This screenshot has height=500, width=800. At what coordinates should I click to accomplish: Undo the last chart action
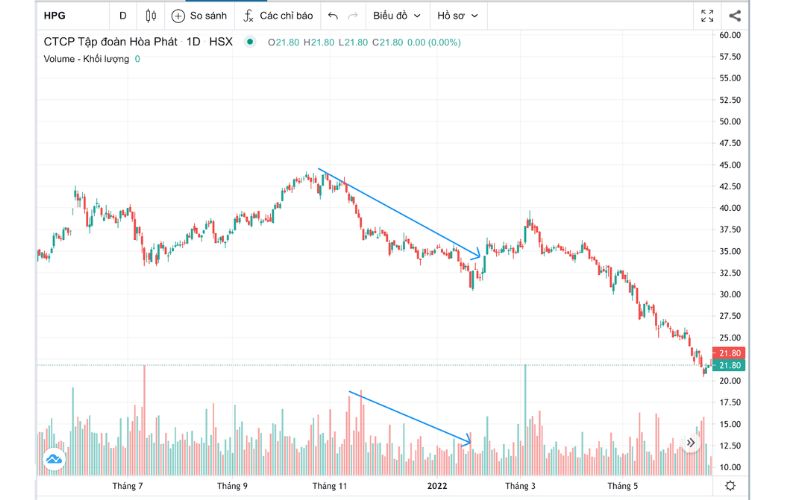coord(333,16)
